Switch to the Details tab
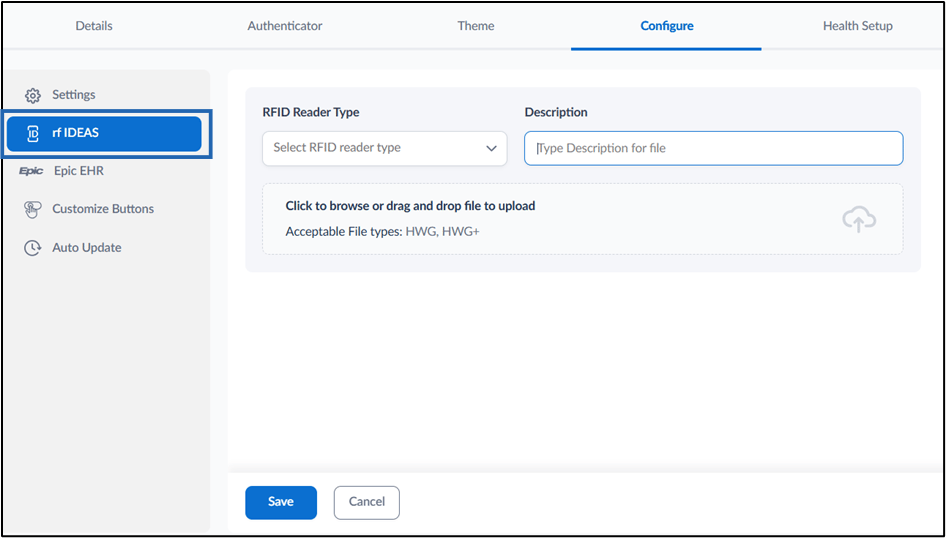Image resolution: width=946 pixels, height=538 pixels. point(94,26)
